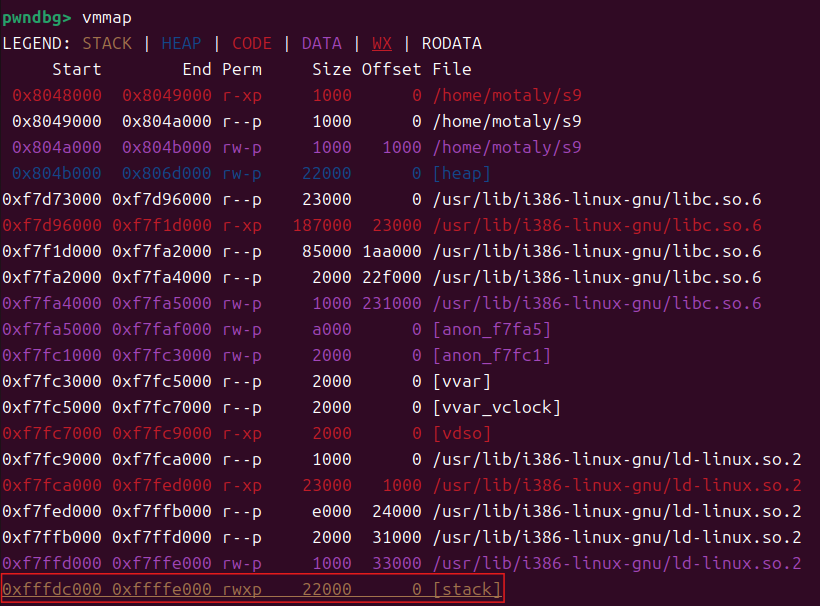Click the STACK label in the legend
This screenshot has height=606, width=820.
point(107,44)
